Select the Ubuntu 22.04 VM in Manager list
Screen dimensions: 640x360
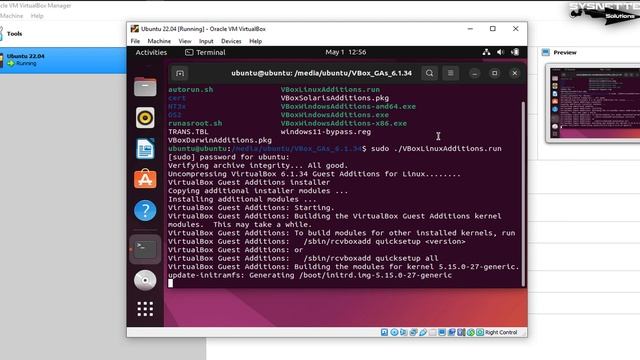coord(63,60)
